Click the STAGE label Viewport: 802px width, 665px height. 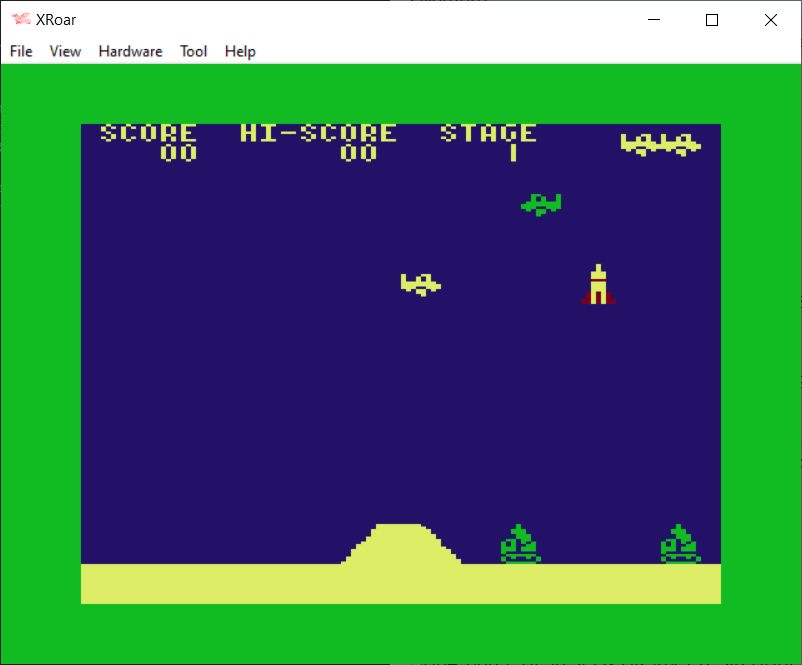(x=488, y=133)
